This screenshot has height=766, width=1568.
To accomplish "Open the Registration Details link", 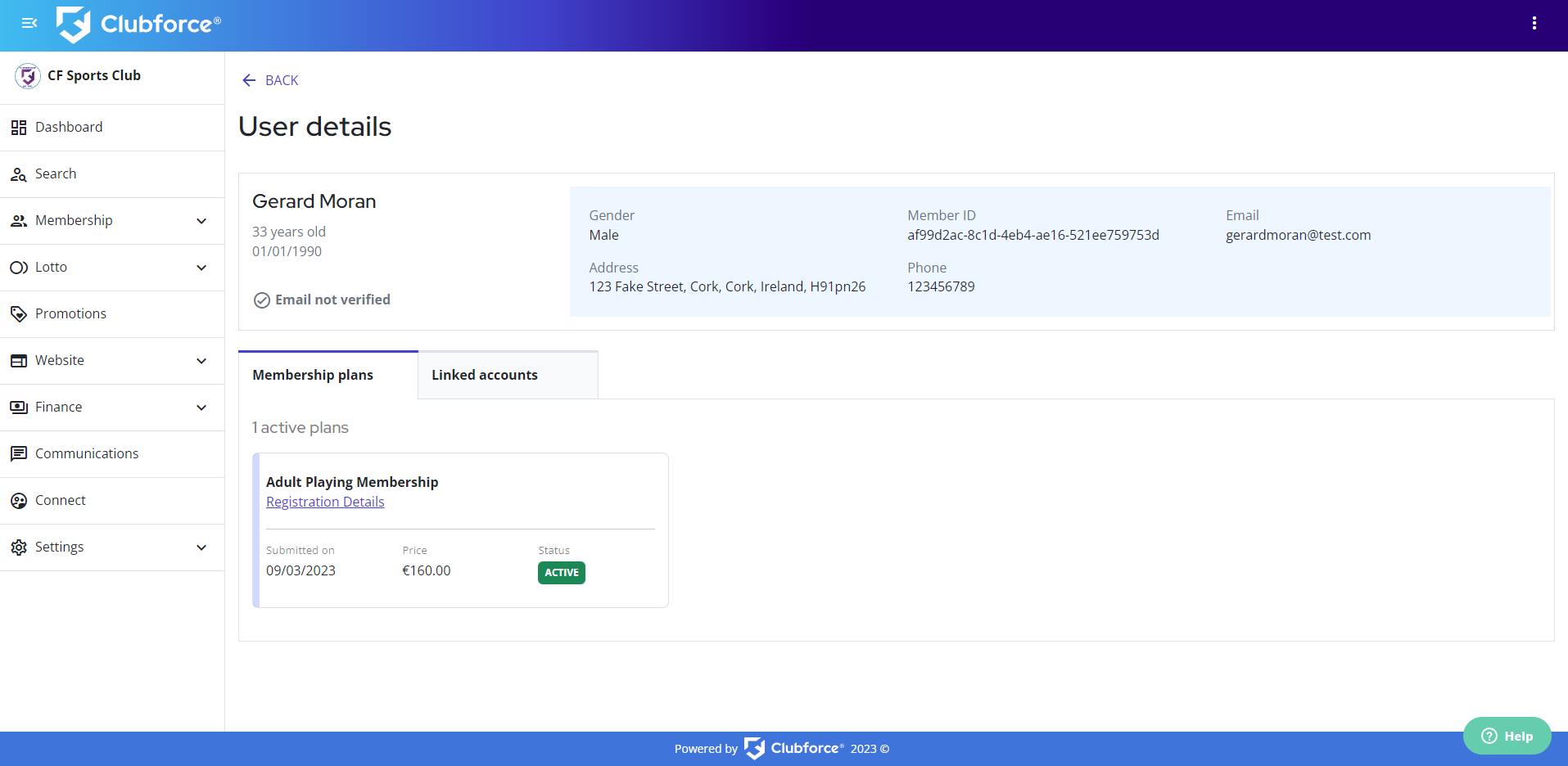I will 325,502.
